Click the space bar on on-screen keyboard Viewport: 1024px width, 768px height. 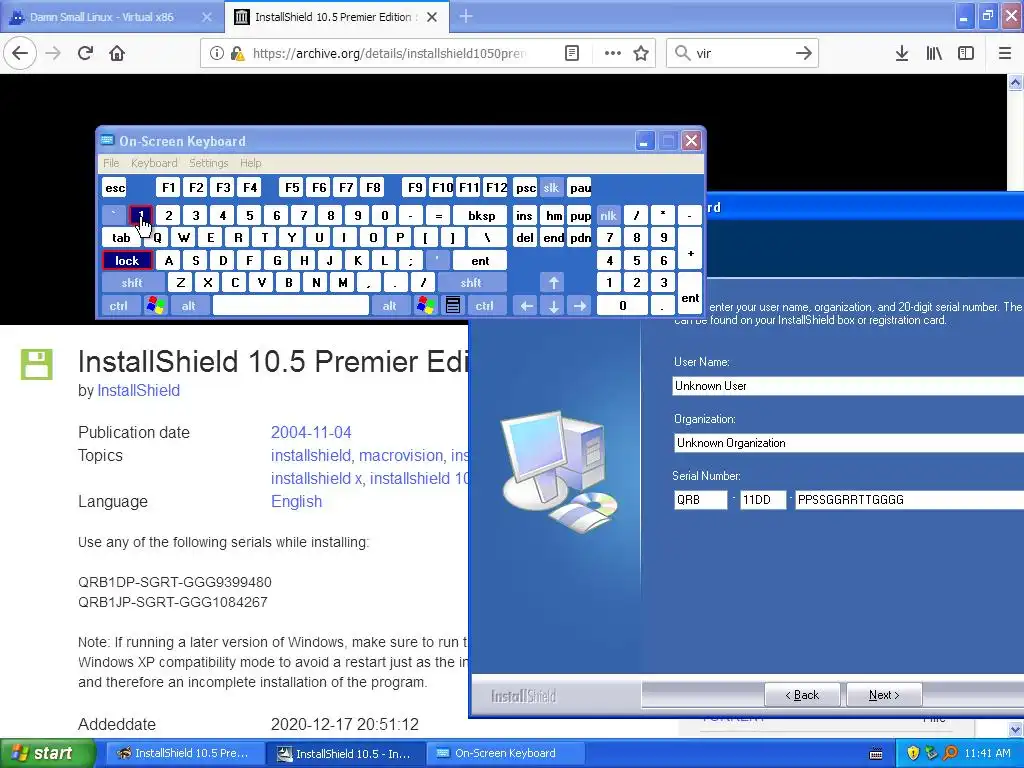pyautogui.click(x=291, y=306)
